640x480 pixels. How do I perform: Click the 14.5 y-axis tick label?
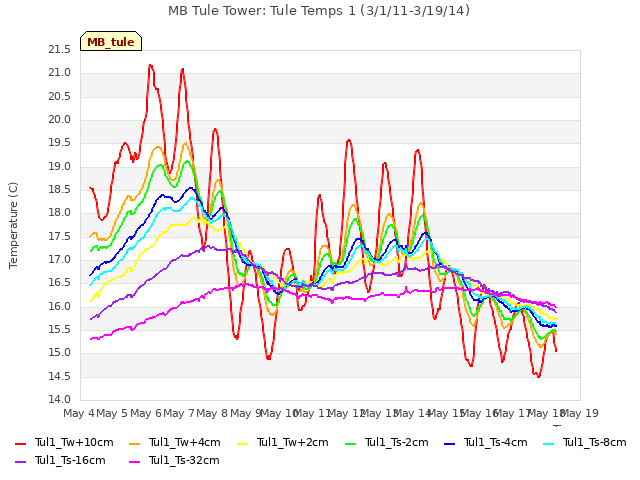(60, 376)
